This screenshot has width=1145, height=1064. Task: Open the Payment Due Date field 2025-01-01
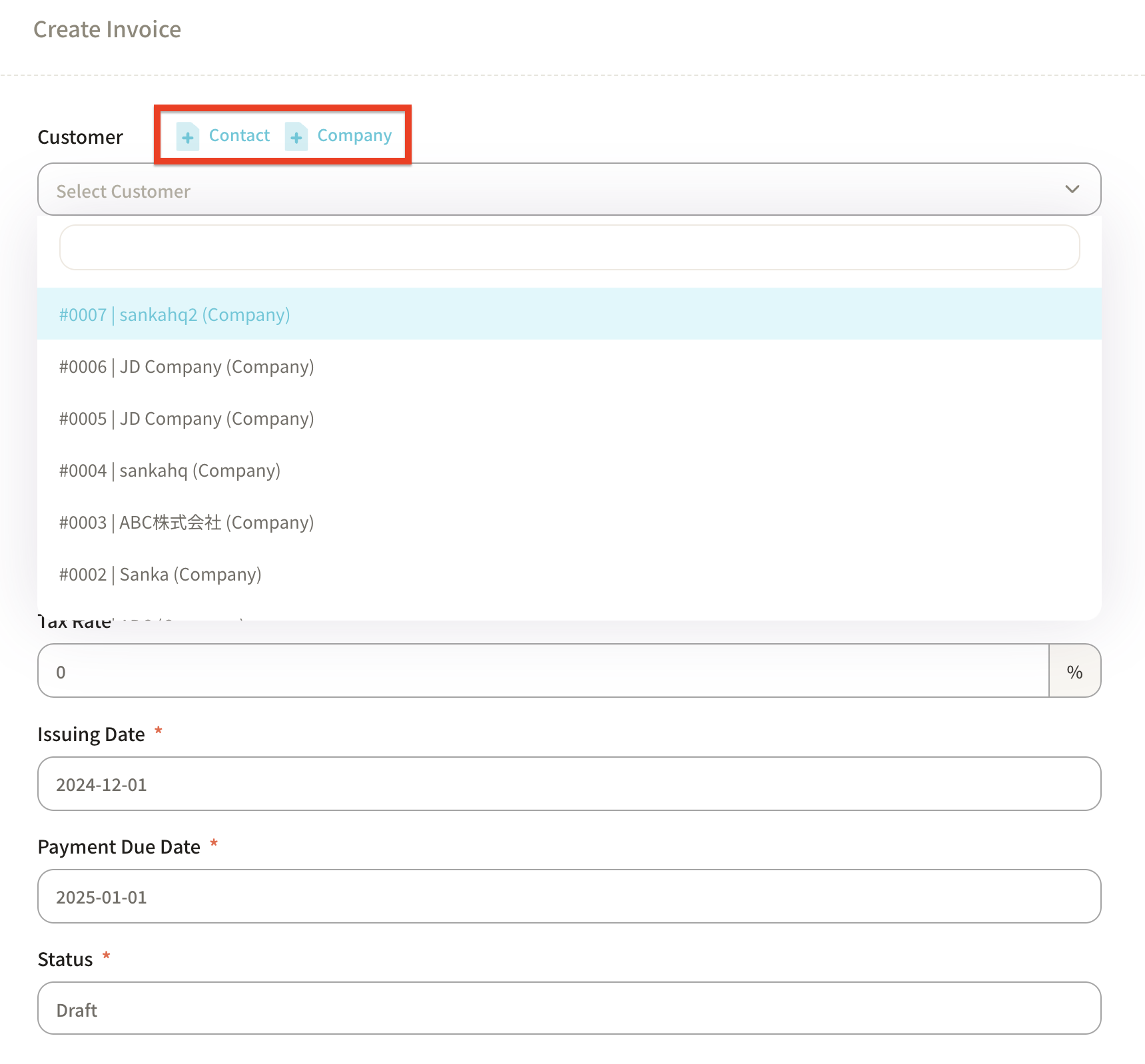569,896
